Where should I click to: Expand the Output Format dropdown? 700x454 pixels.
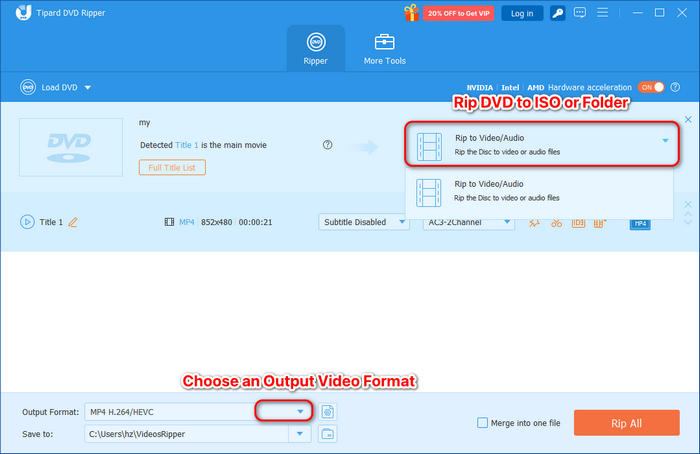[x=299, y=411]
